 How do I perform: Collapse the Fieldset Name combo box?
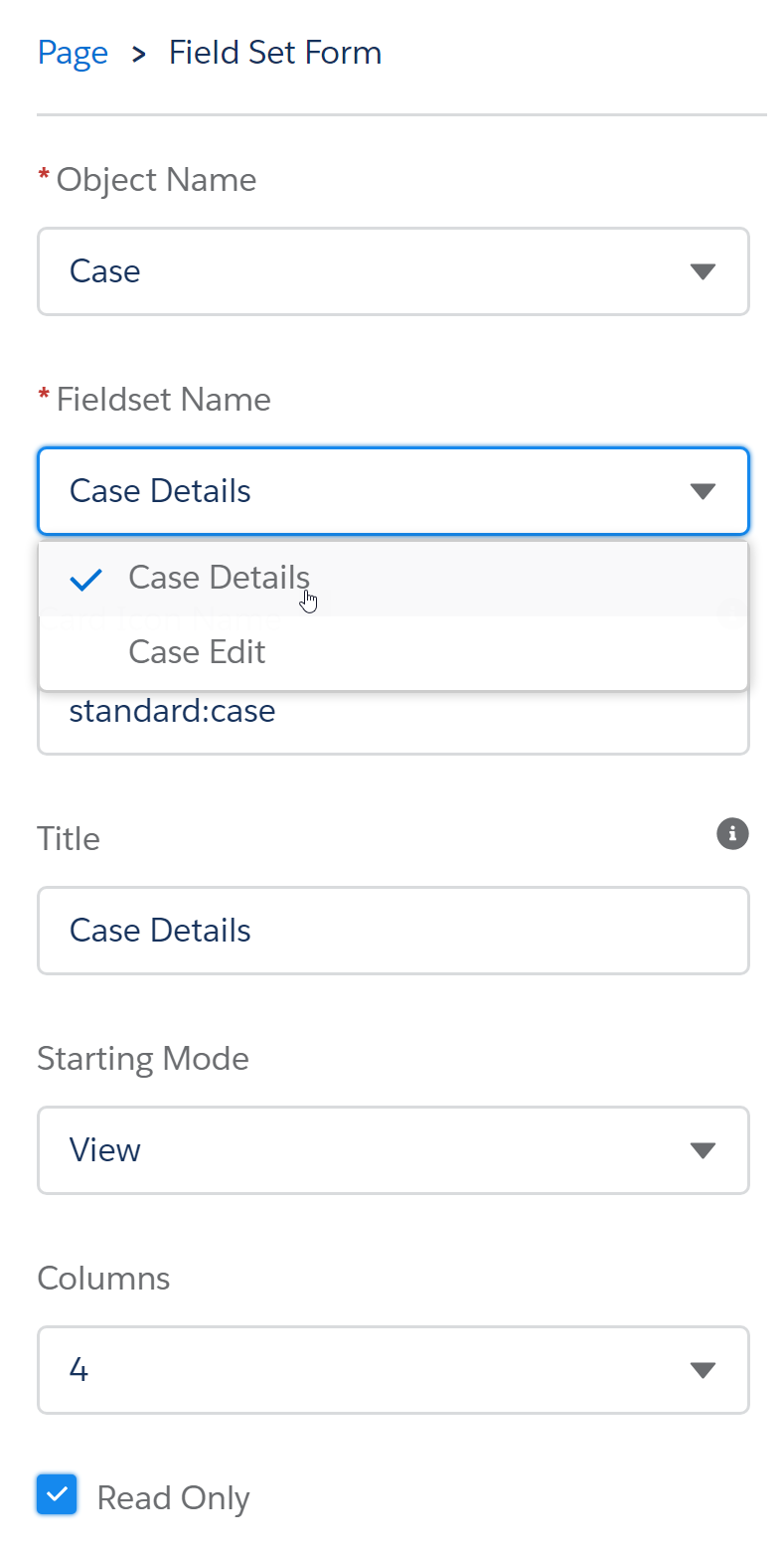pos(378,491)
